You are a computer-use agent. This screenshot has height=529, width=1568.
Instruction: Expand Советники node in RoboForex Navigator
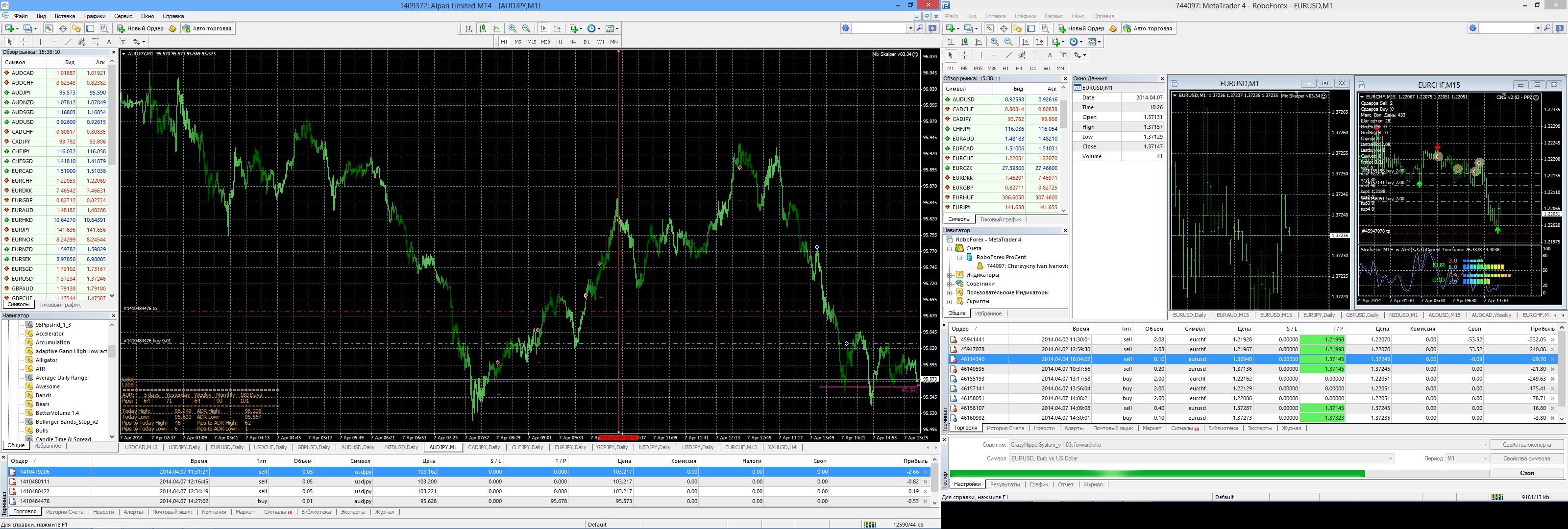point(949,284)
